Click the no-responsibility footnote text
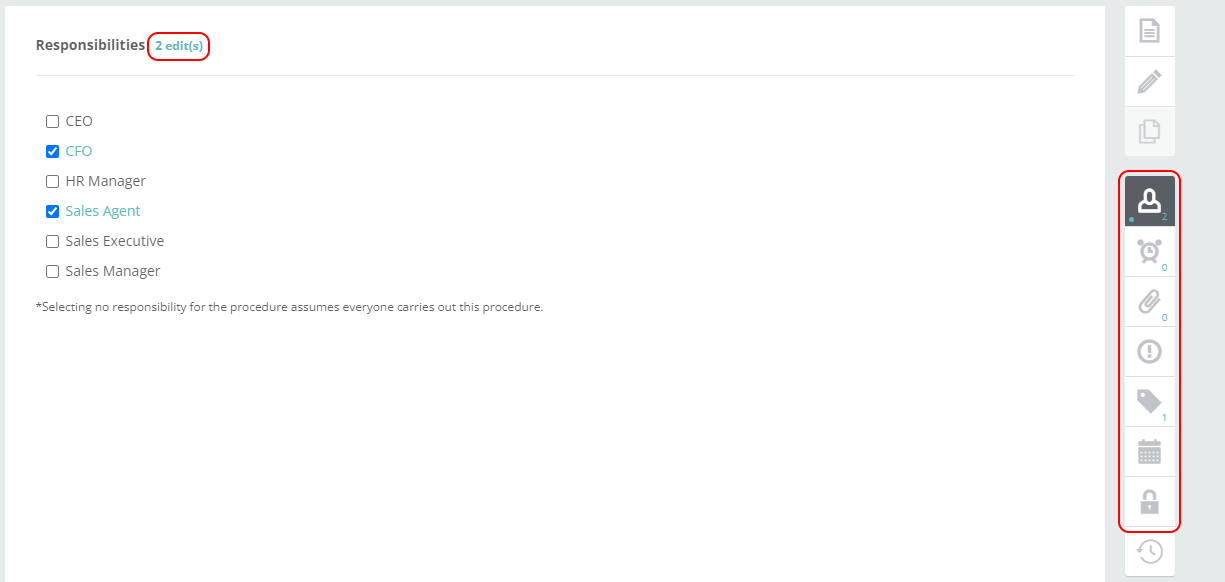The width and height of the screenshot is (1225, 582). pyautogui.click(x=289, y=307)
